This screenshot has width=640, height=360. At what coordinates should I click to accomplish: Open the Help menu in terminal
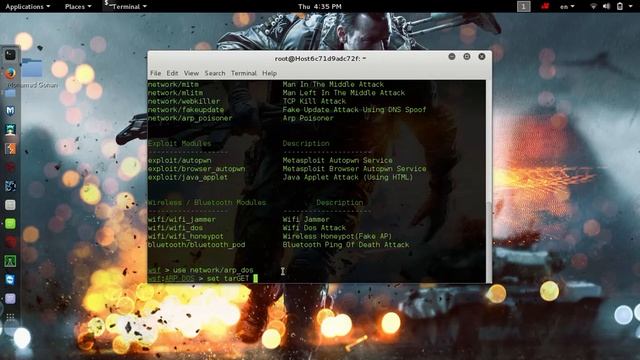pyautogui.click(x=269, y=73)
